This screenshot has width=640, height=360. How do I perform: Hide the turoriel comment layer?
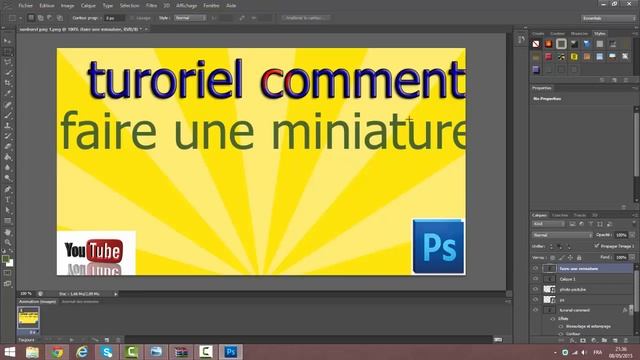pyautogui.click(x=535, y=310)
